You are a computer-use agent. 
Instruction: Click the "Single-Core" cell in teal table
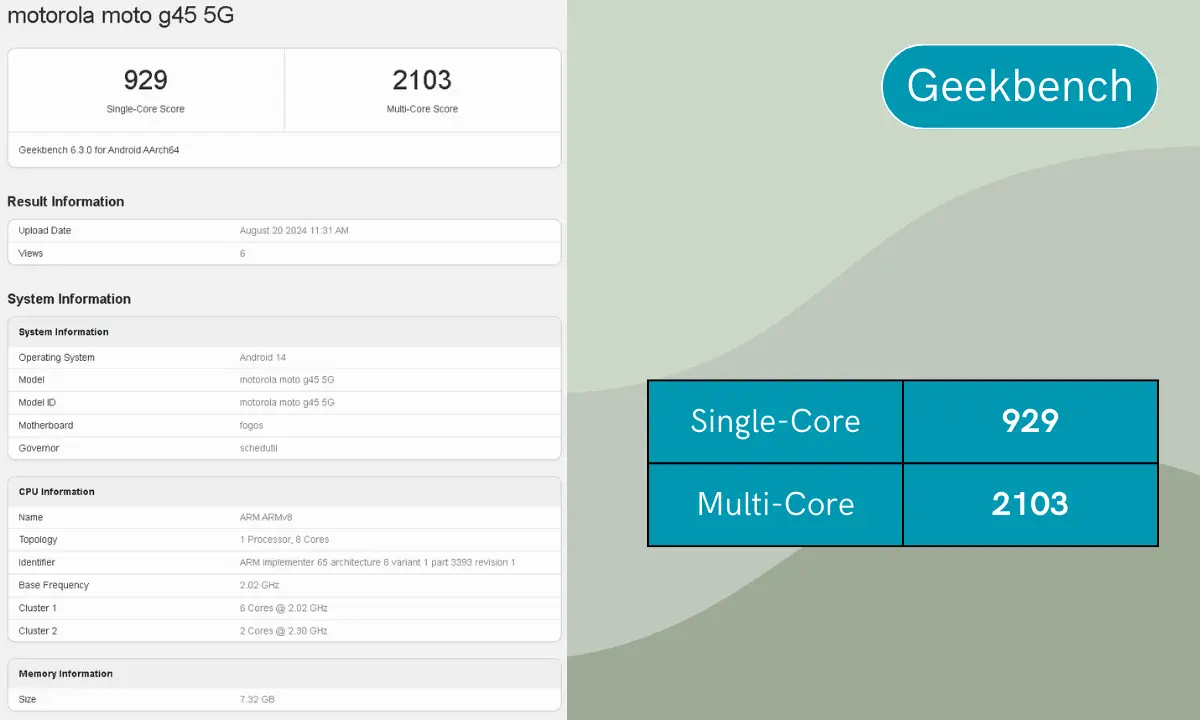(x=775, y=421)
